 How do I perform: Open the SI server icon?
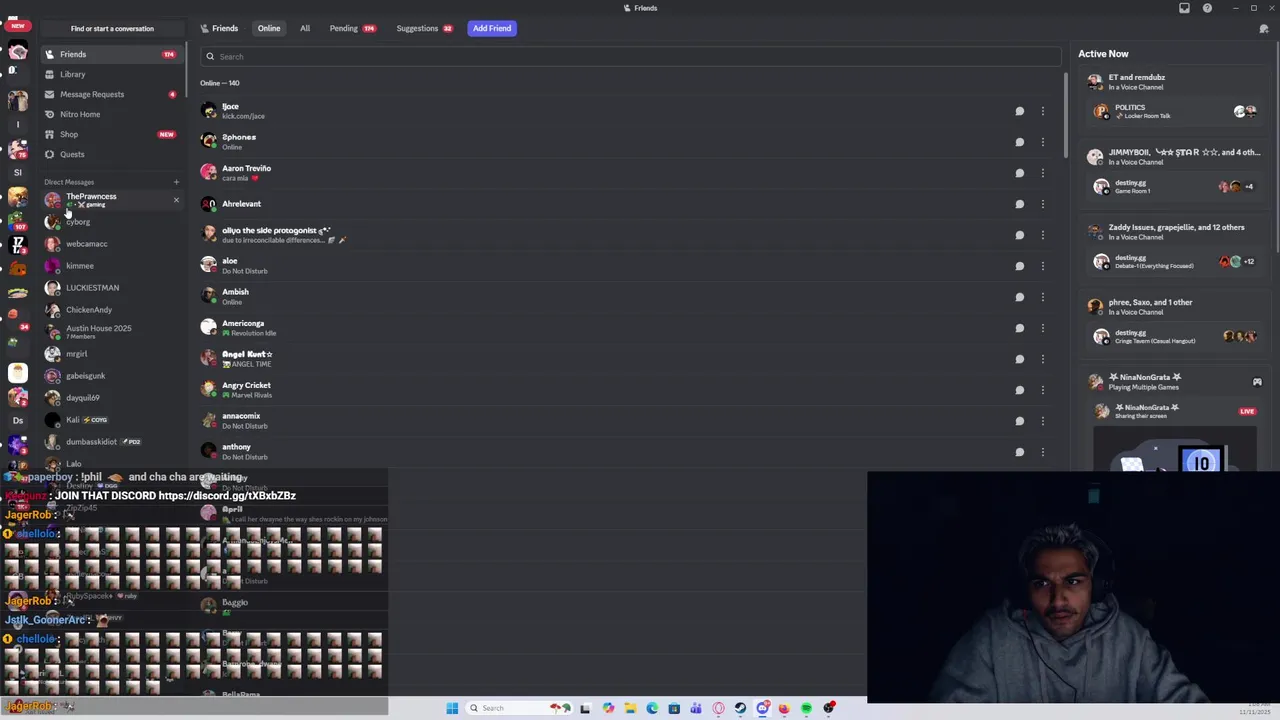(17, 172)
